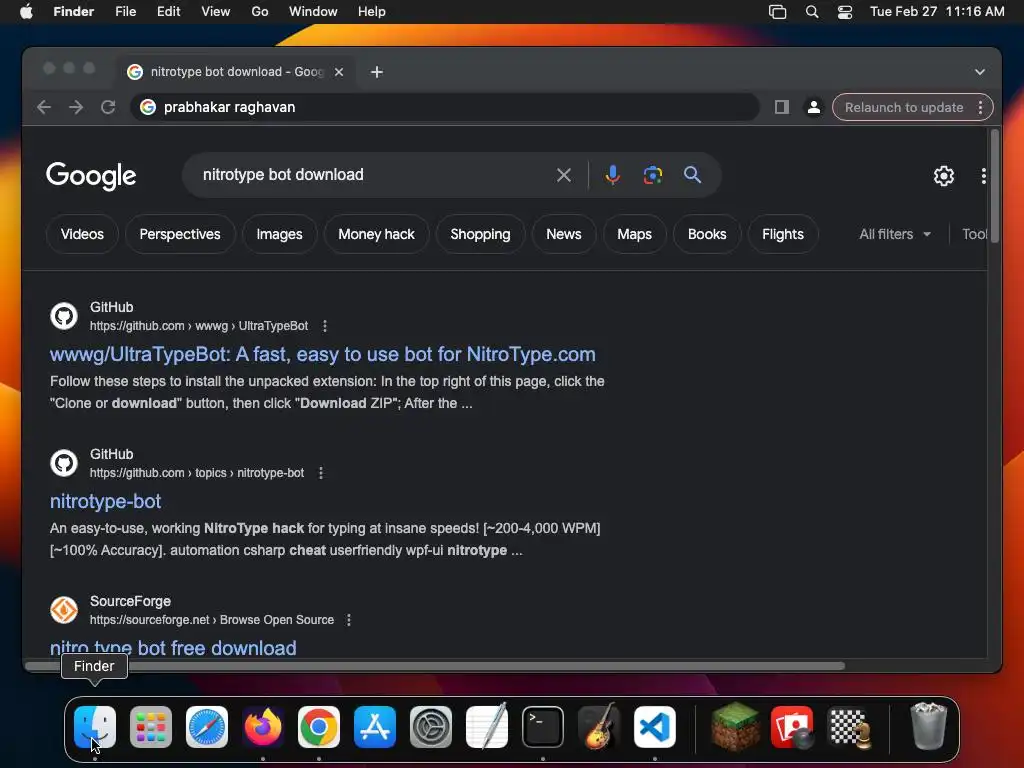Open Google Chrome dock icon
This screenshot has width=1024, height=768.
coord(319,726)
